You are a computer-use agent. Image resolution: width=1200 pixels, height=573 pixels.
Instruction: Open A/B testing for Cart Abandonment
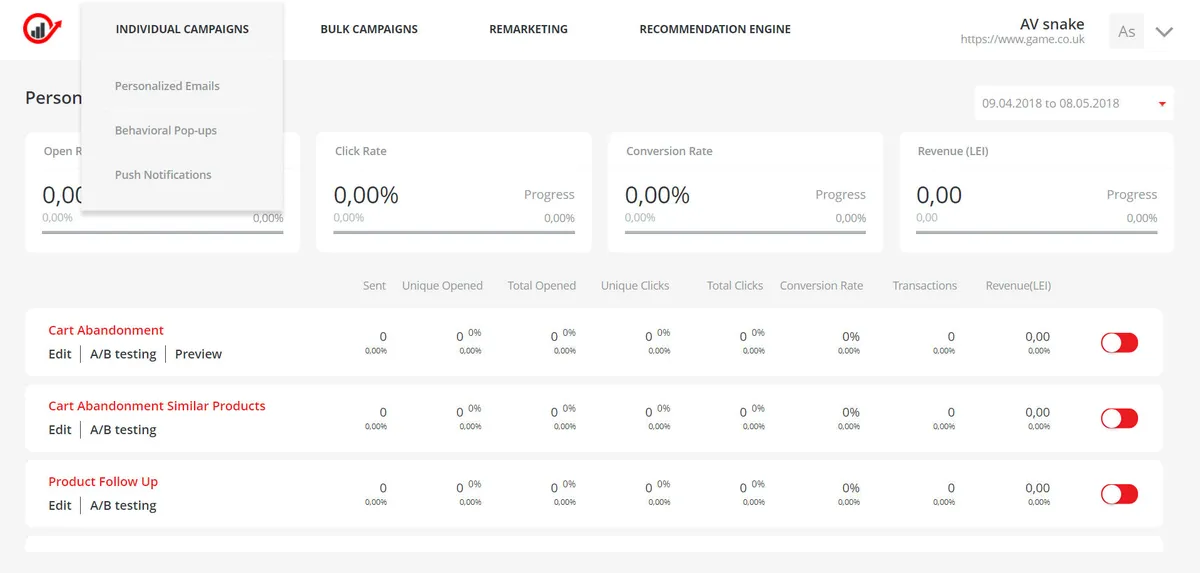tap(123, 354)
